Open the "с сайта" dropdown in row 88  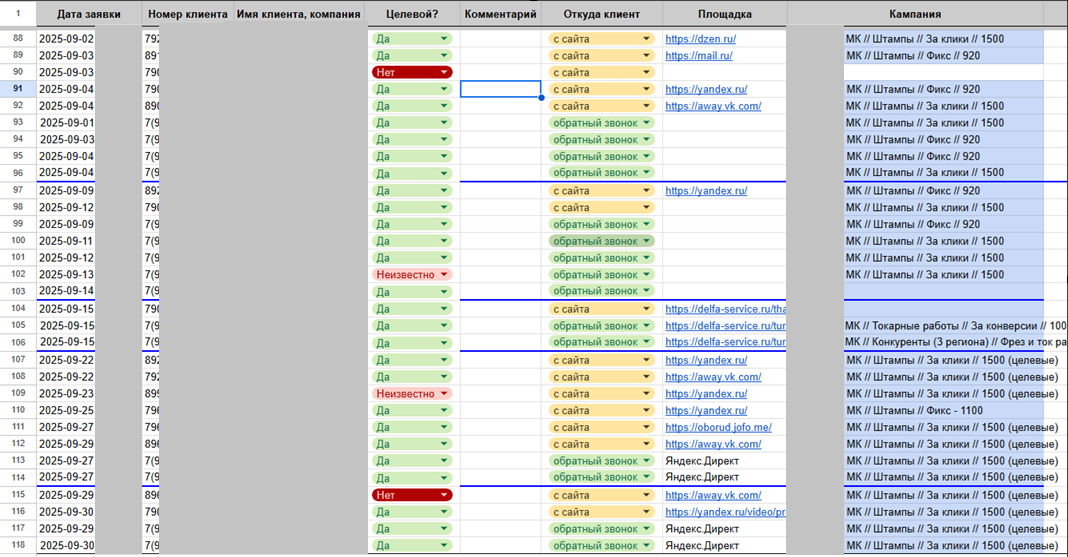pos(601,39)
